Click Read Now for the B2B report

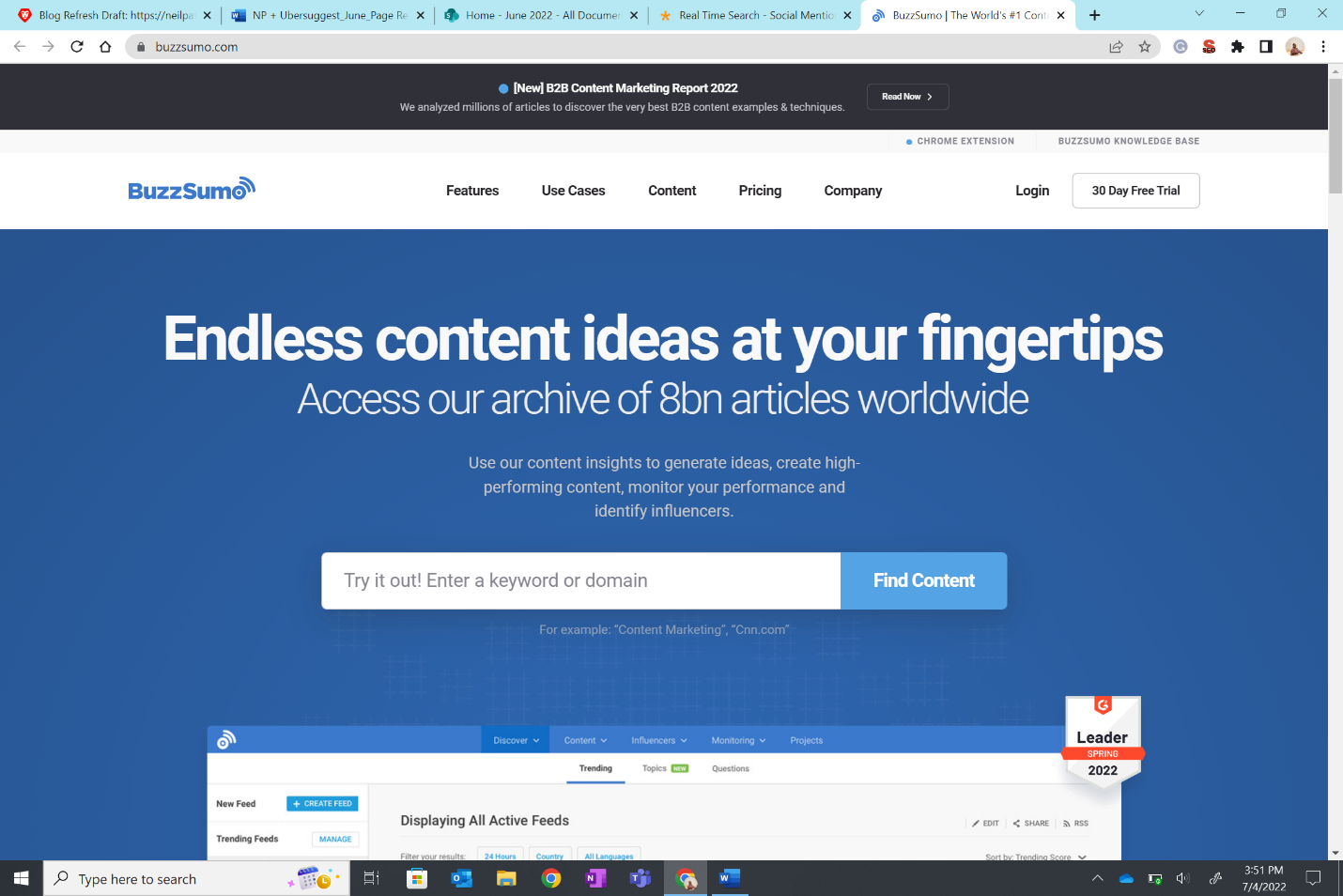click(907, 96)
